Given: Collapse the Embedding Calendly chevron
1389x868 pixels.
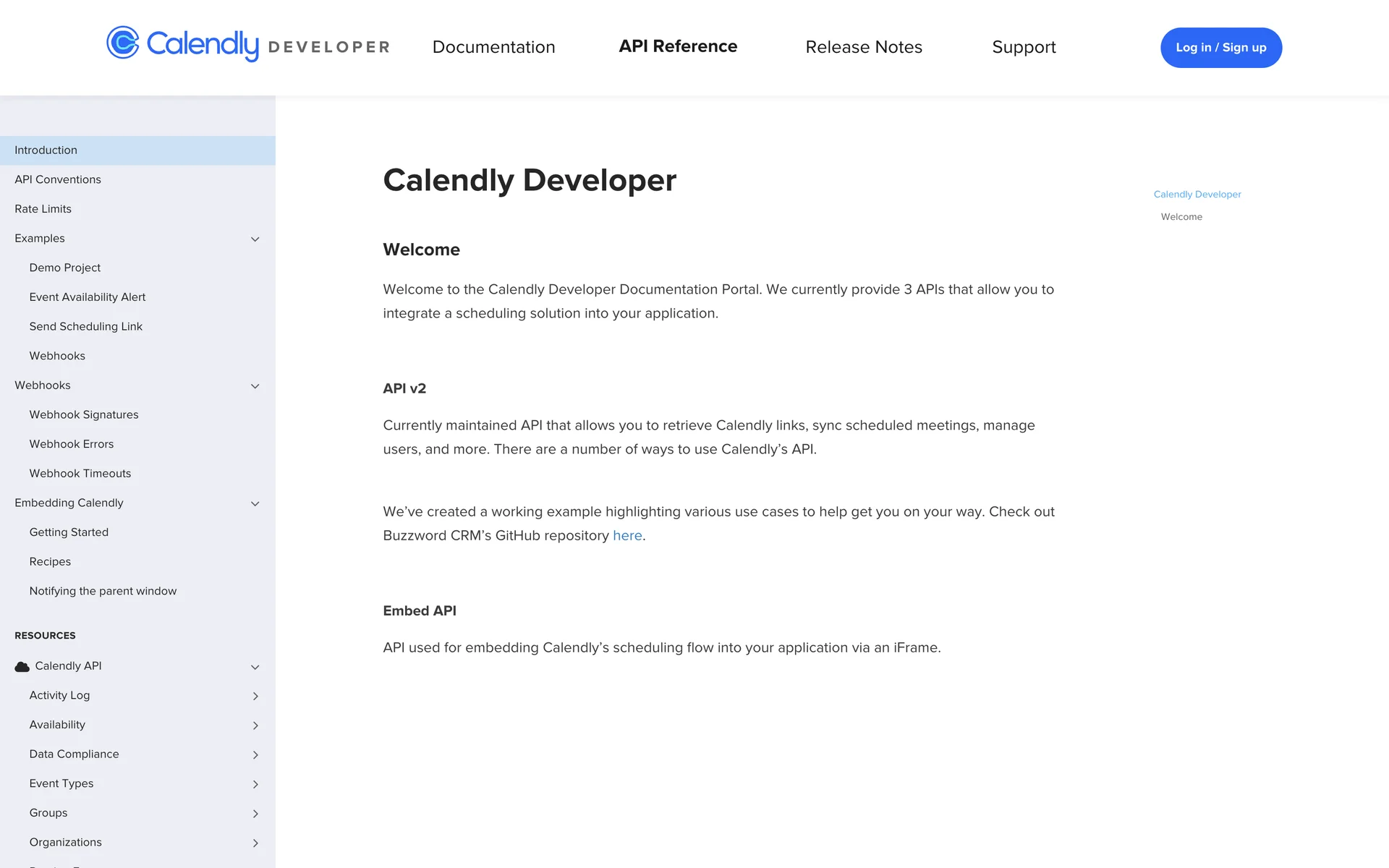Looking at the screenshot, I should [255, 504].
